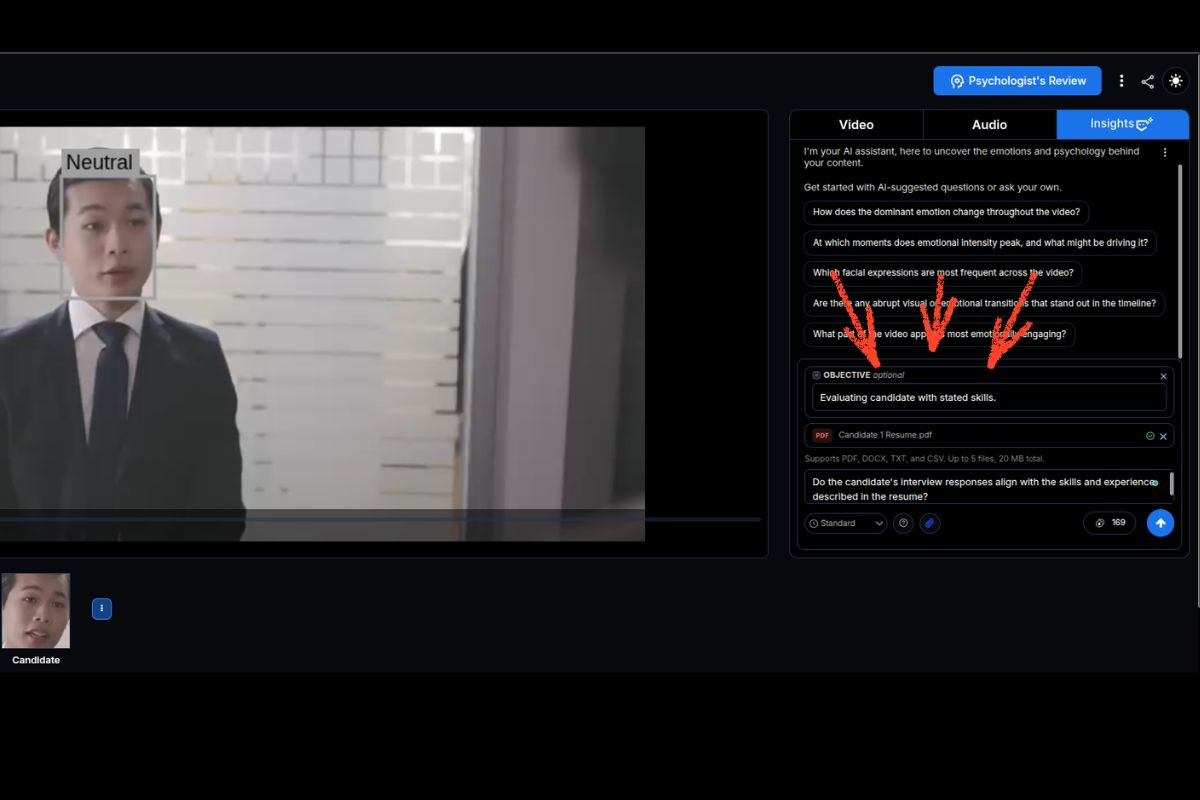Click the prompt box scrollbar

tap(1171, 485)
